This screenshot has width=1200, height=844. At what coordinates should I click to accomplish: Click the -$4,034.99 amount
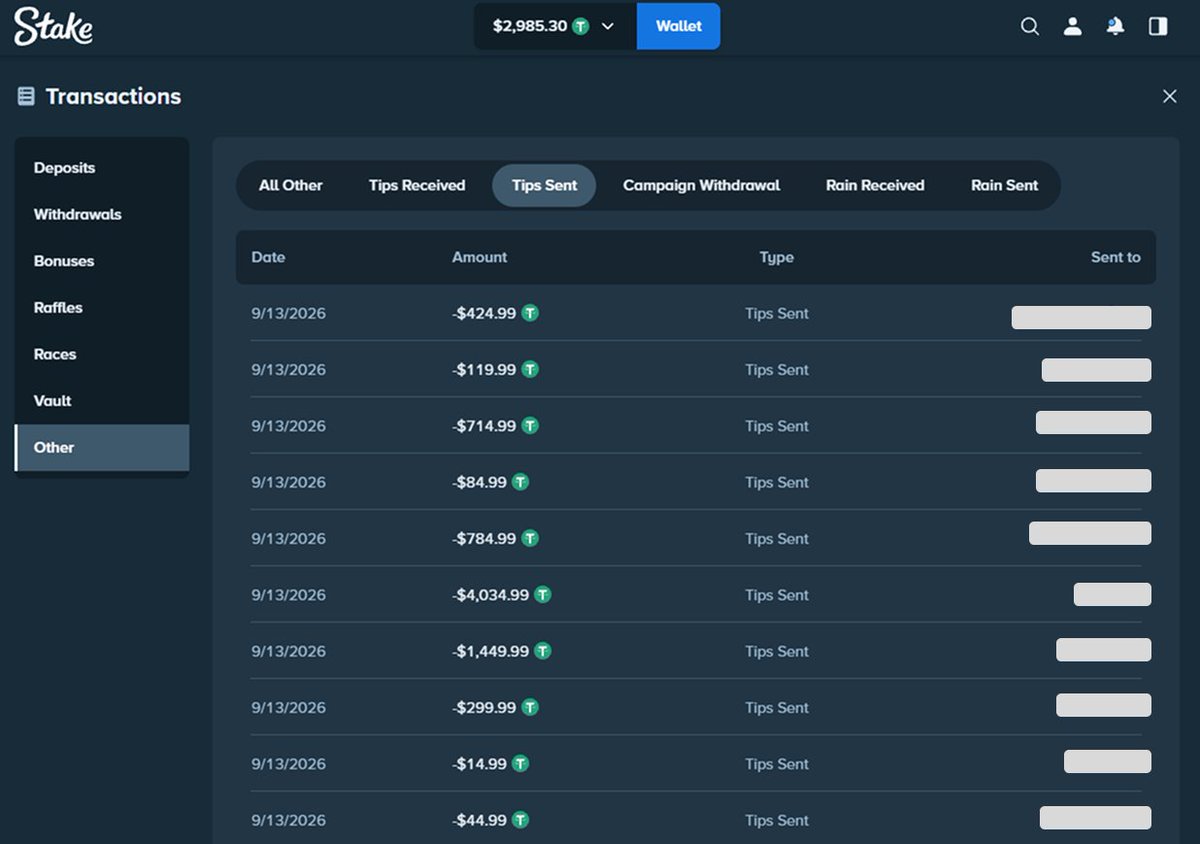pos(490,595)
